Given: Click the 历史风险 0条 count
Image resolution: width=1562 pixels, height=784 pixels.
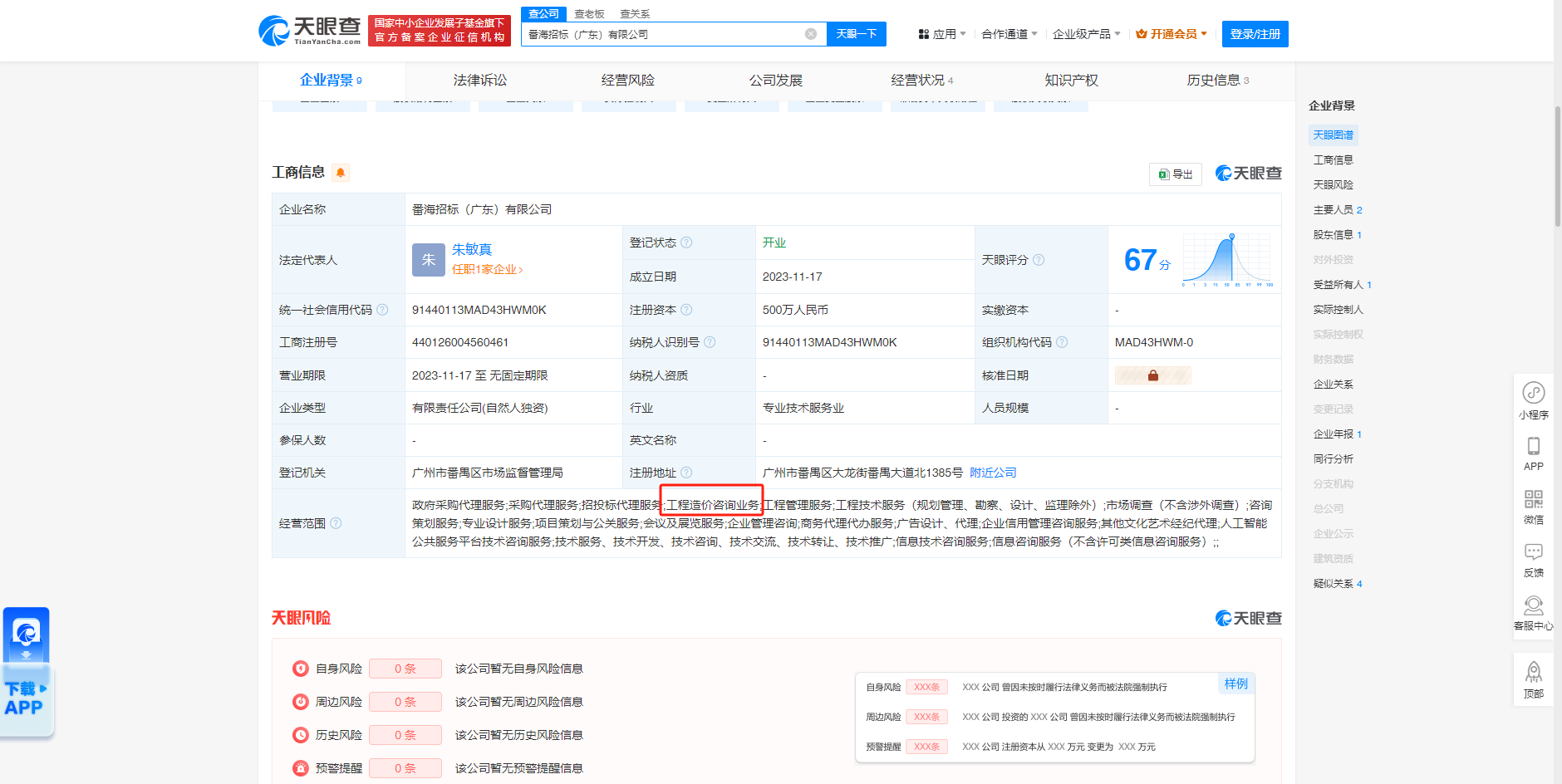Looking at the screenshot, I should (405, 735).
